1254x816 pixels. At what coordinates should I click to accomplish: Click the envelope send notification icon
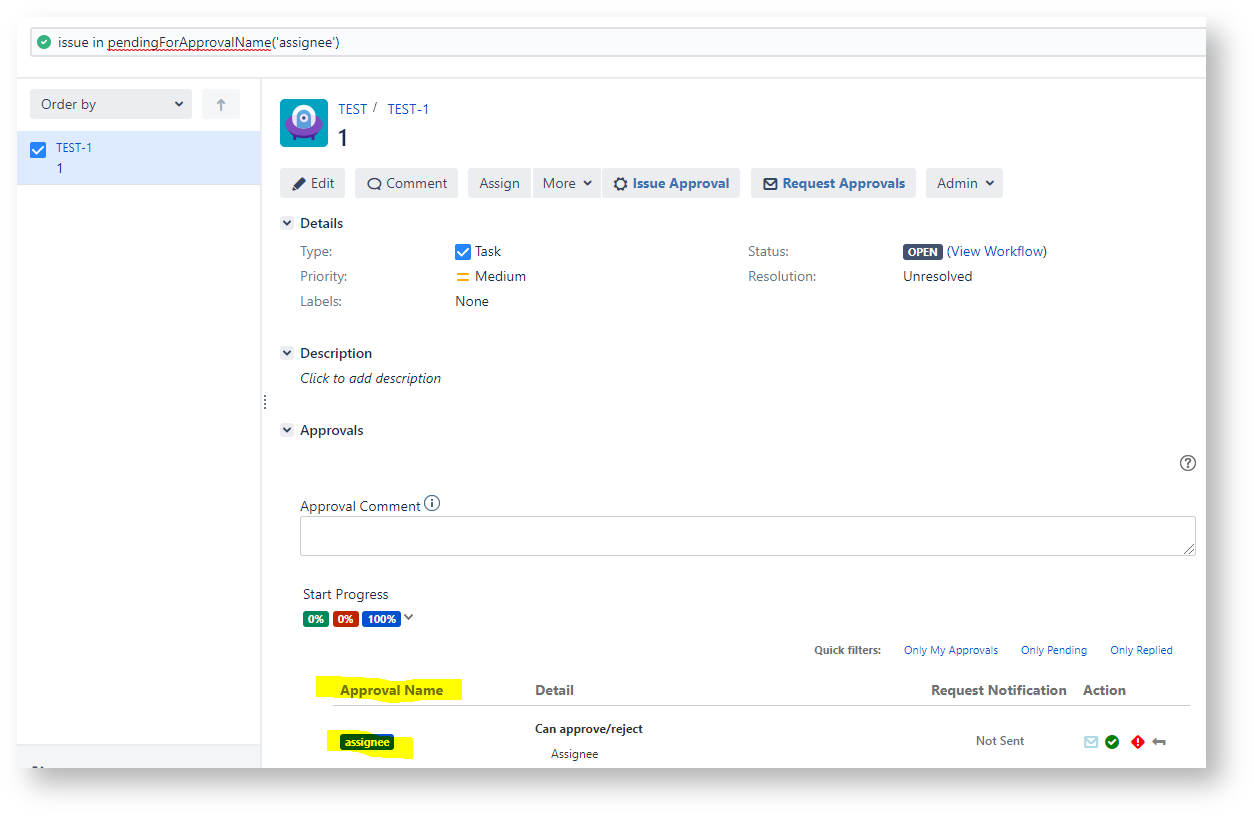1091,742
